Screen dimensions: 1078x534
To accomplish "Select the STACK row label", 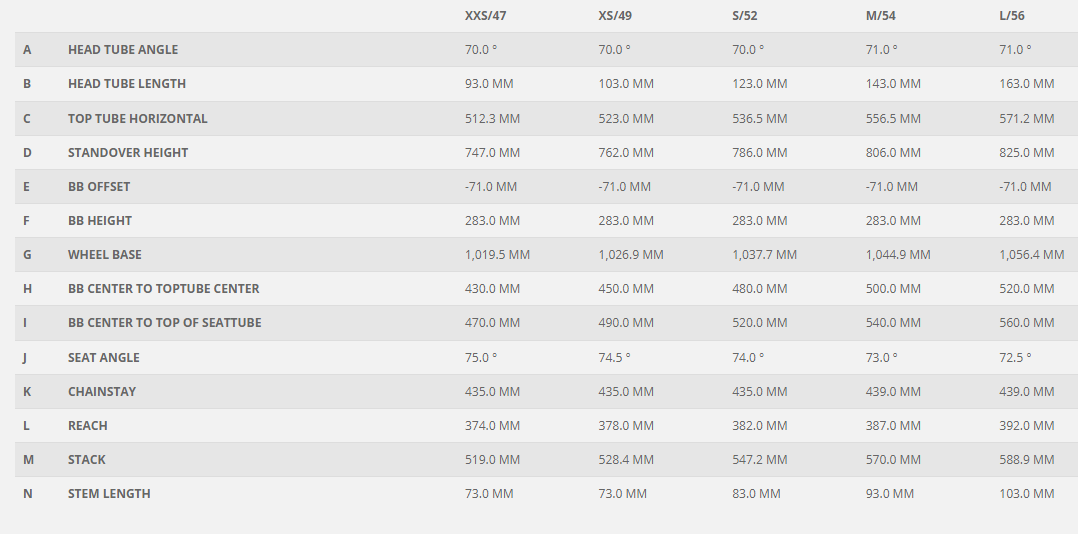I will pos(87,459).
